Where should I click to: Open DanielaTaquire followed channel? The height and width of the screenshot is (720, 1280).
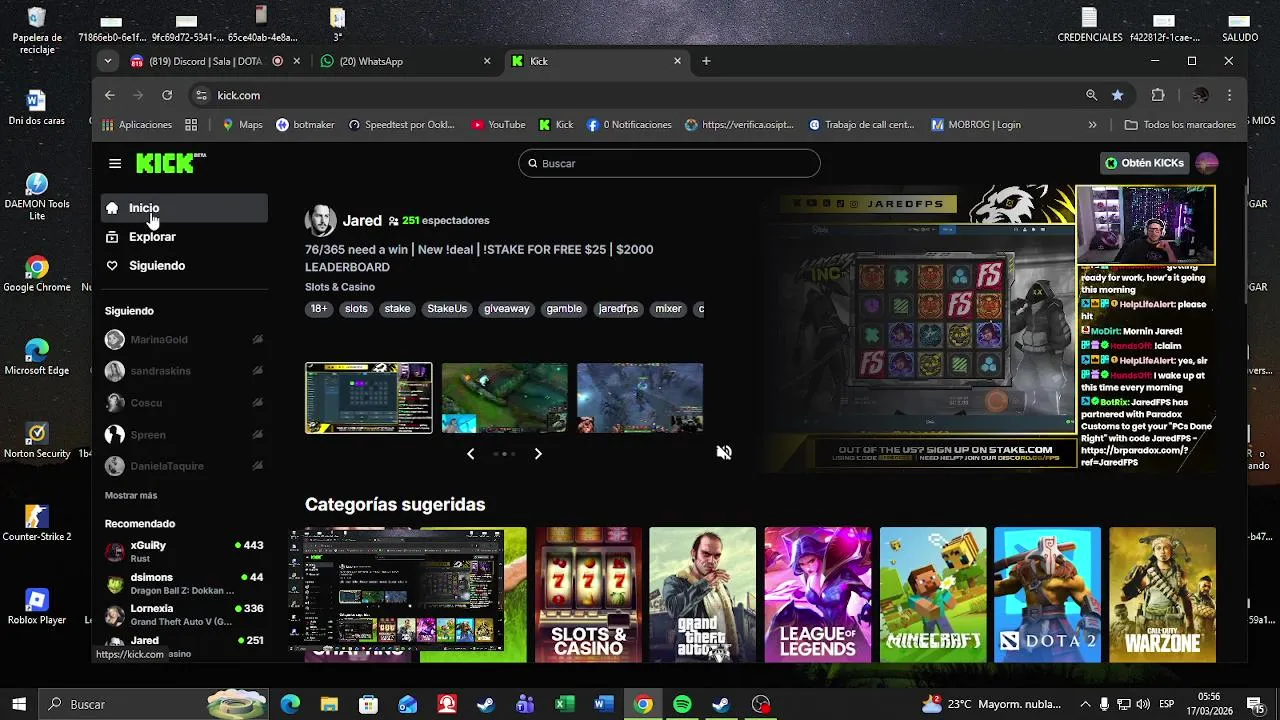185,466
